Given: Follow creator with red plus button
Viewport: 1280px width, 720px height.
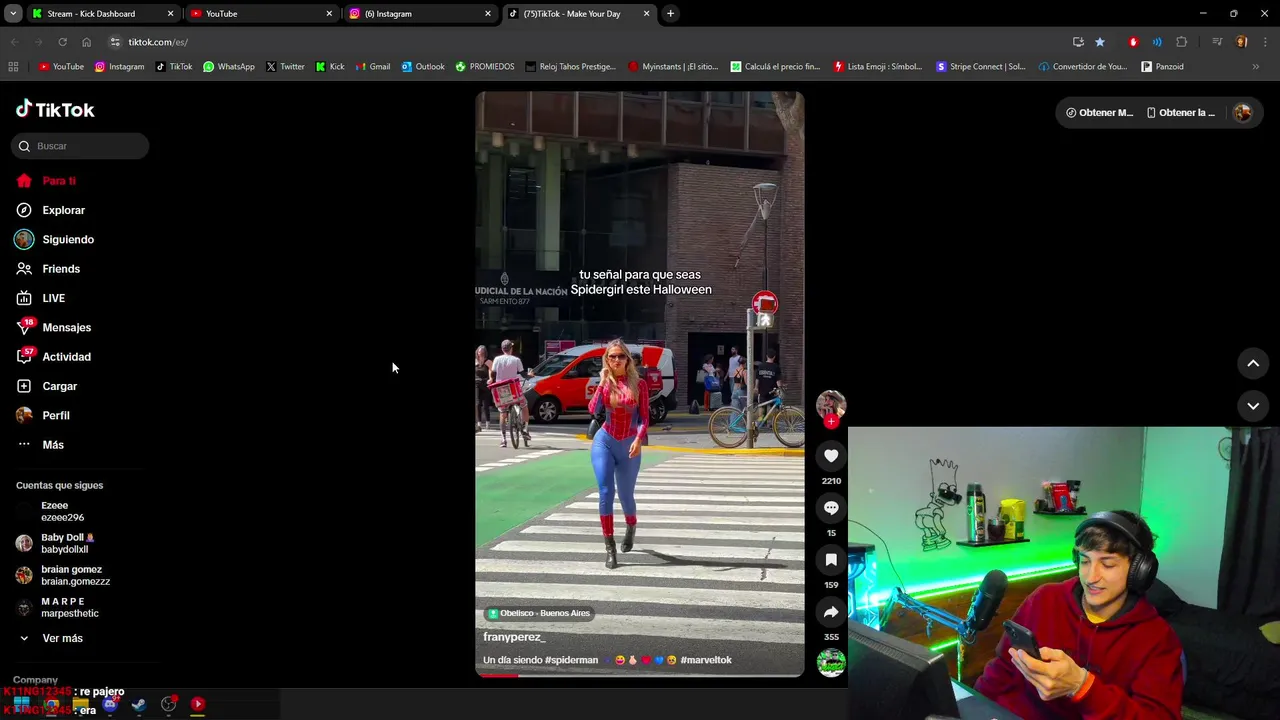Looking at the screenshot, I should 831,421.
